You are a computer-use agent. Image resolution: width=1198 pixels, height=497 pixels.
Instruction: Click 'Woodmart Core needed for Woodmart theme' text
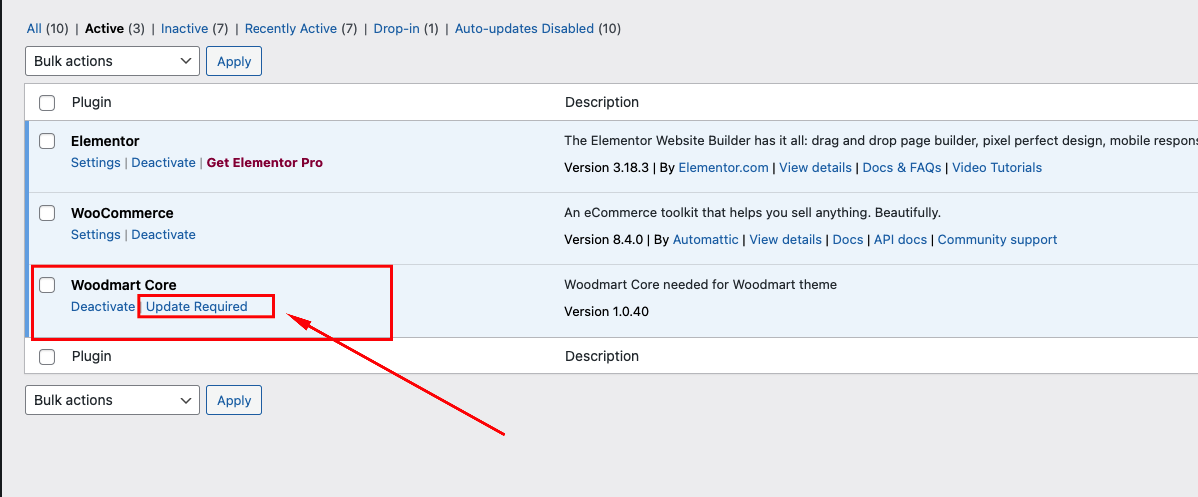[x=701, y=284]
